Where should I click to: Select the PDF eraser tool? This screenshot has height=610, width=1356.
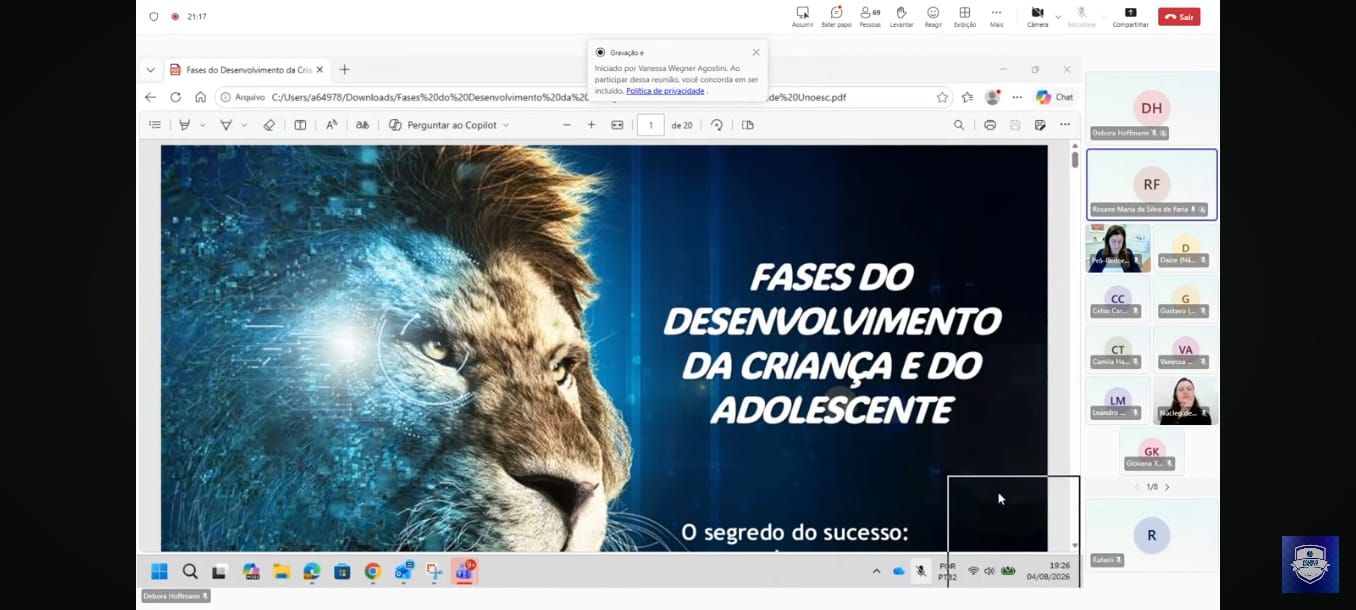tap(269, 125)
